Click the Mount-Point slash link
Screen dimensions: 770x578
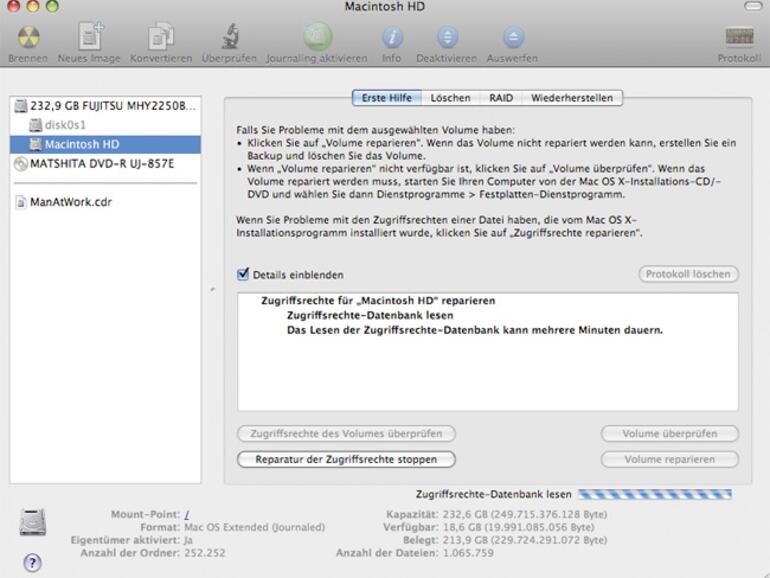point(187,514)
